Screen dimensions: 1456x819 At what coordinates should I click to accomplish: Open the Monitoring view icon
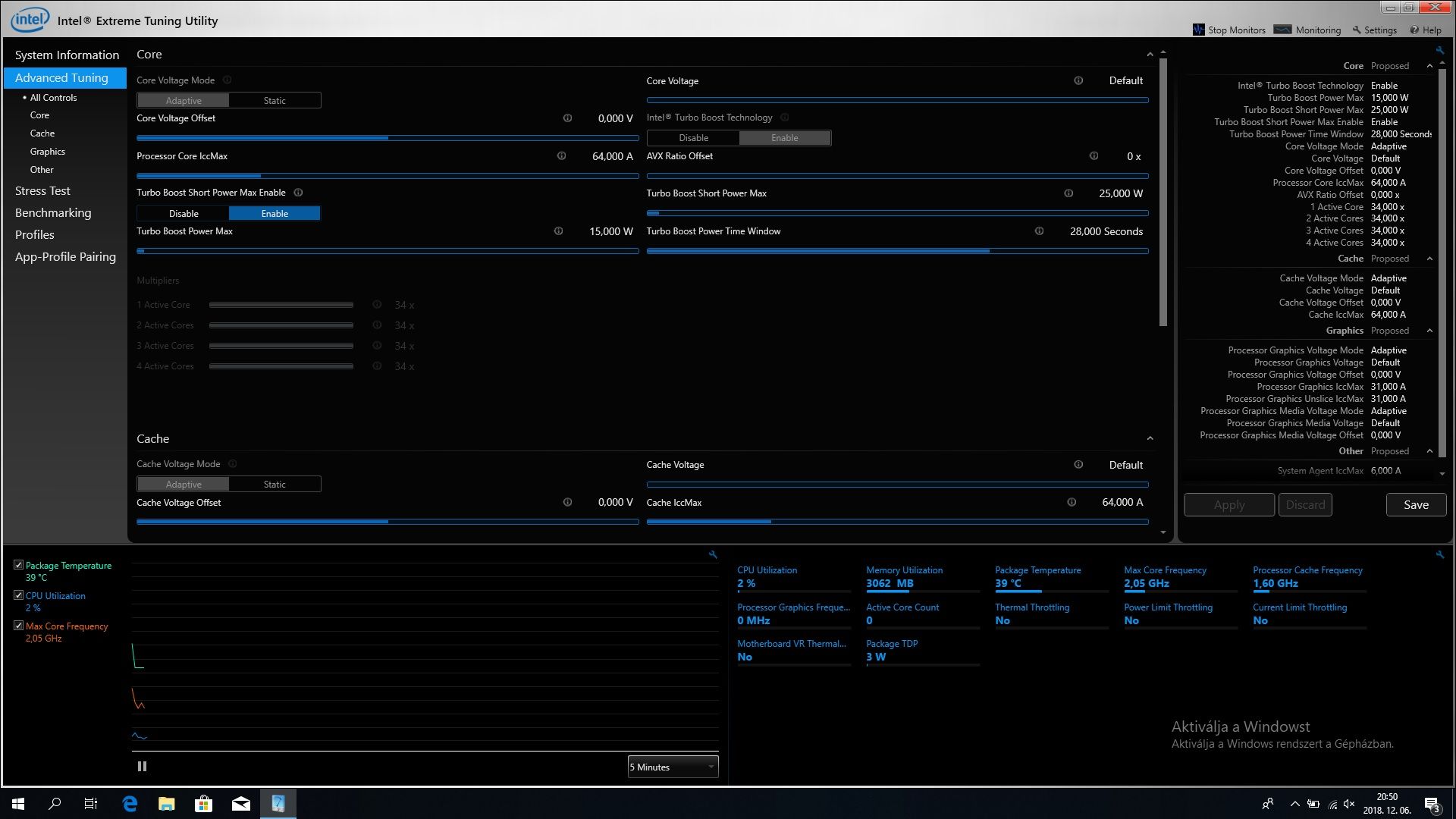pos(1282,30)
